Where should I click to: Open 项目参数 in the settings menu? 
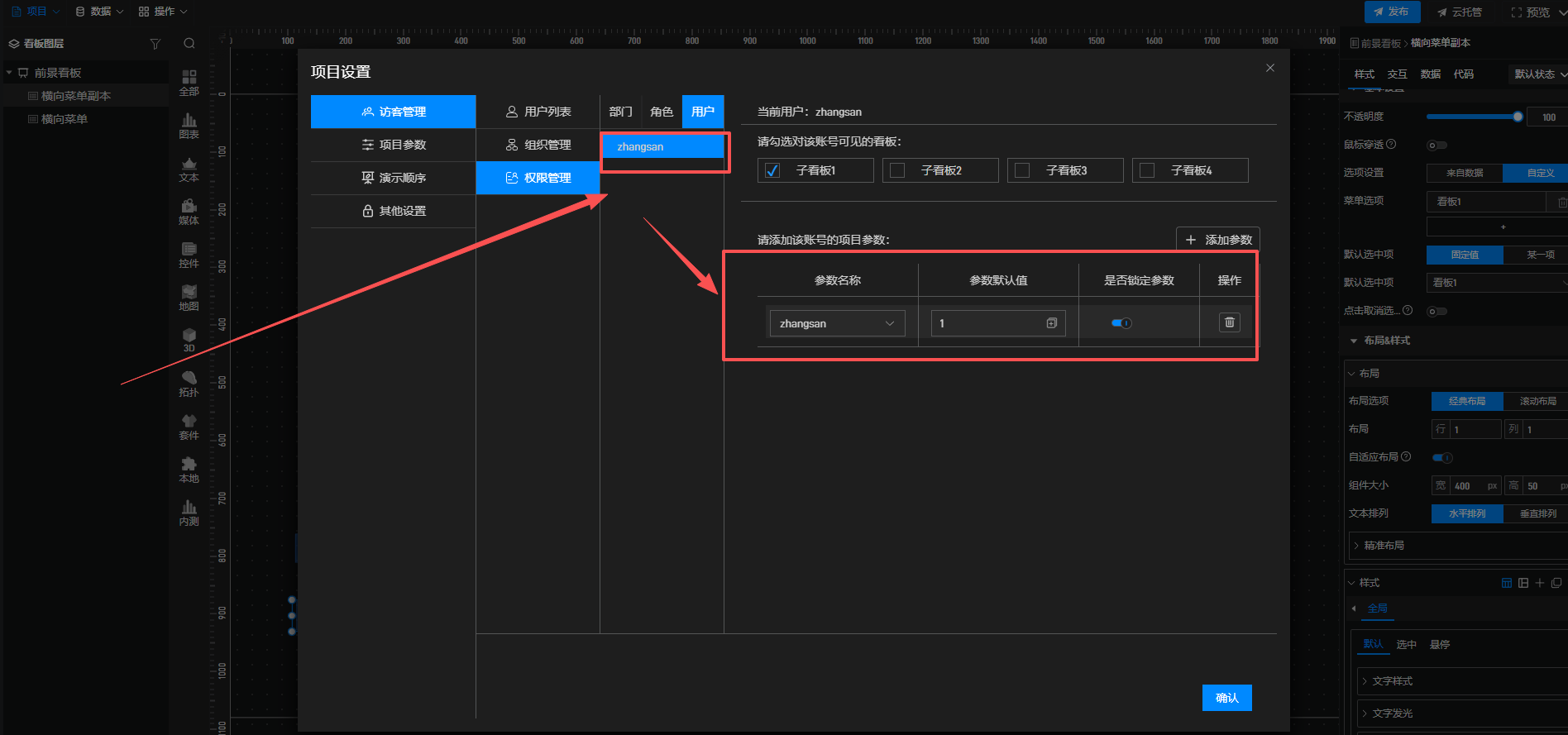tap(394, 145)
